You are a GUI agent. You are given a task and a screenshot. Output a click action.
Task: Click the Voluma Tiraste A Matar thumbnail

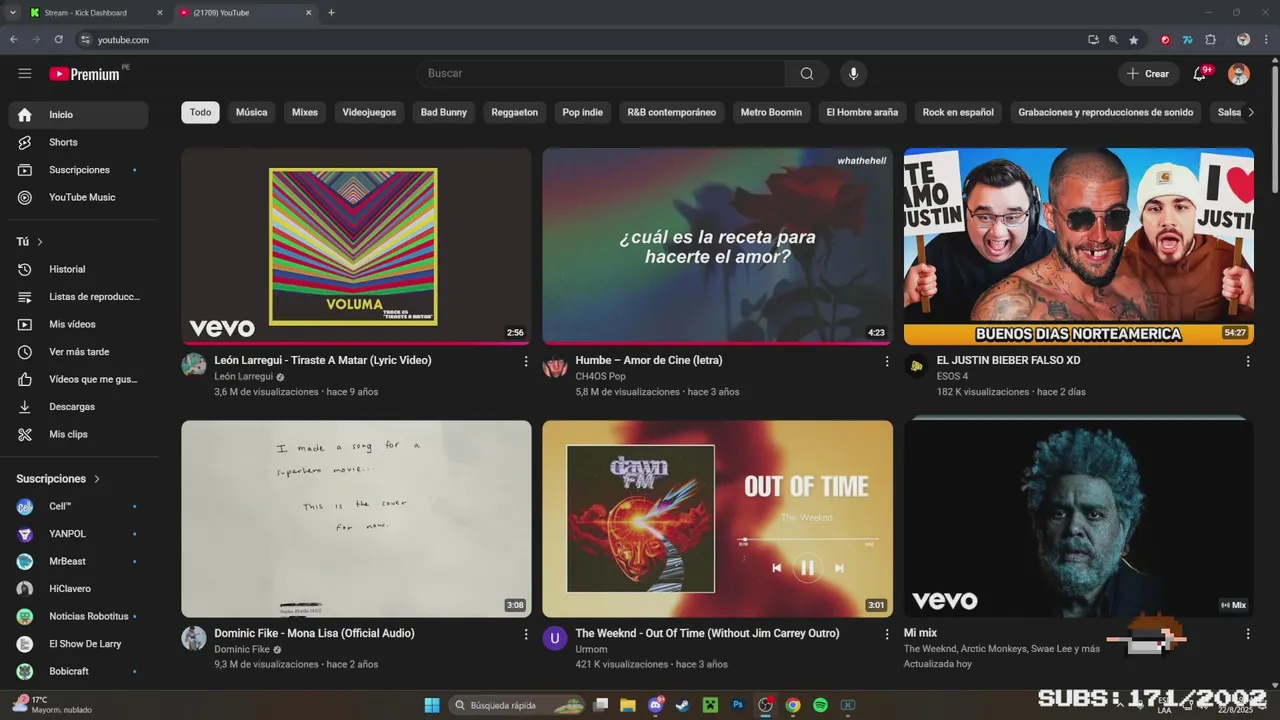pos(356,246)
